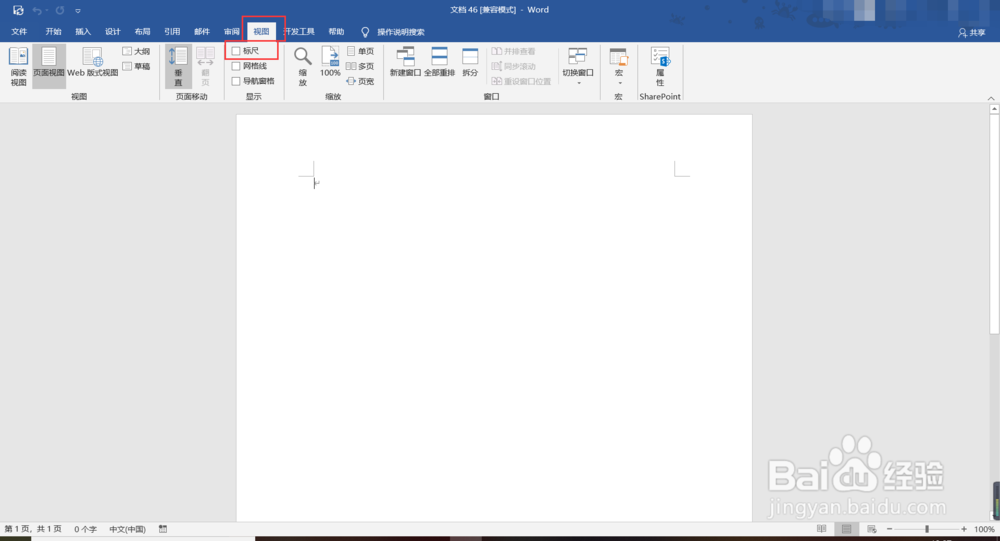Click 并排查看 view side by side
The height and width of the screenshot is (541, 1000).
(x=513, y=51)
